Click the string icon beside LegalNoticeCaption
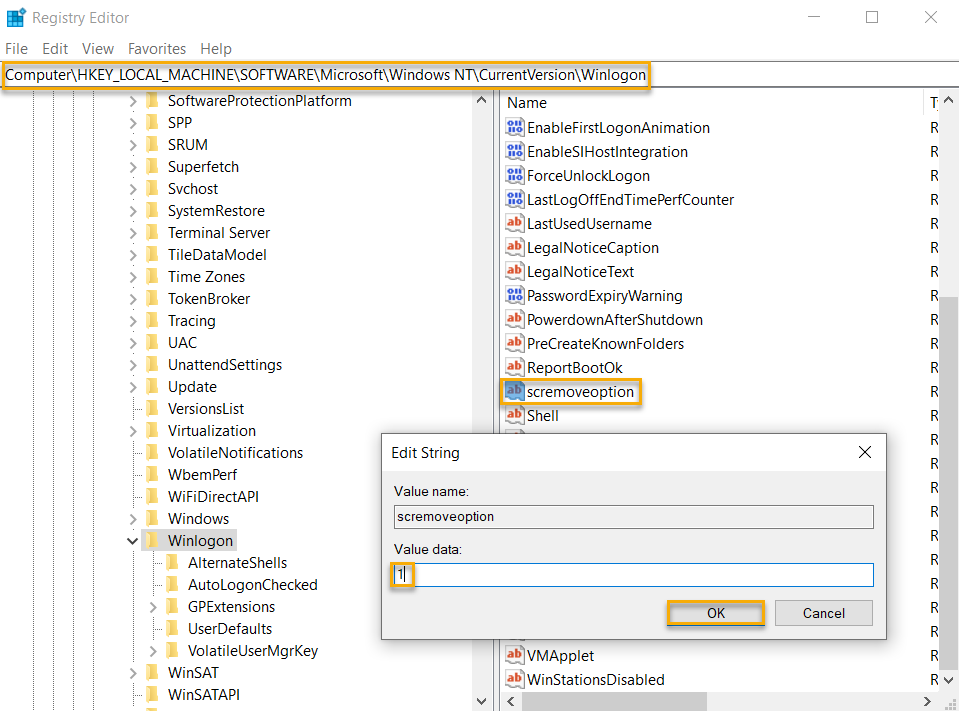The height and width of the screenshot is (711, 959). coord(514,247)
